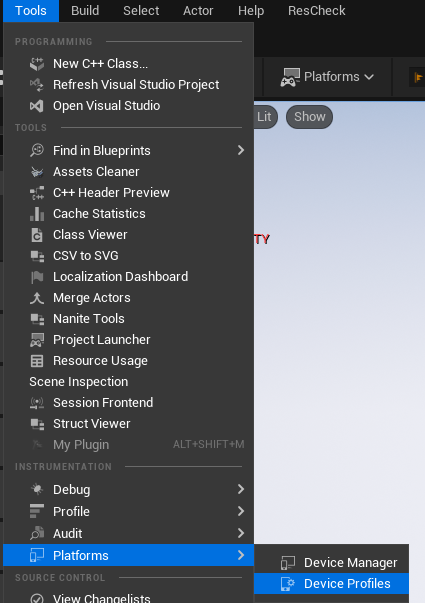Click the Session Frontend broadcast icon
Image resolution: width=425 pixels, height=603 pixels.
tap(37, 403)
